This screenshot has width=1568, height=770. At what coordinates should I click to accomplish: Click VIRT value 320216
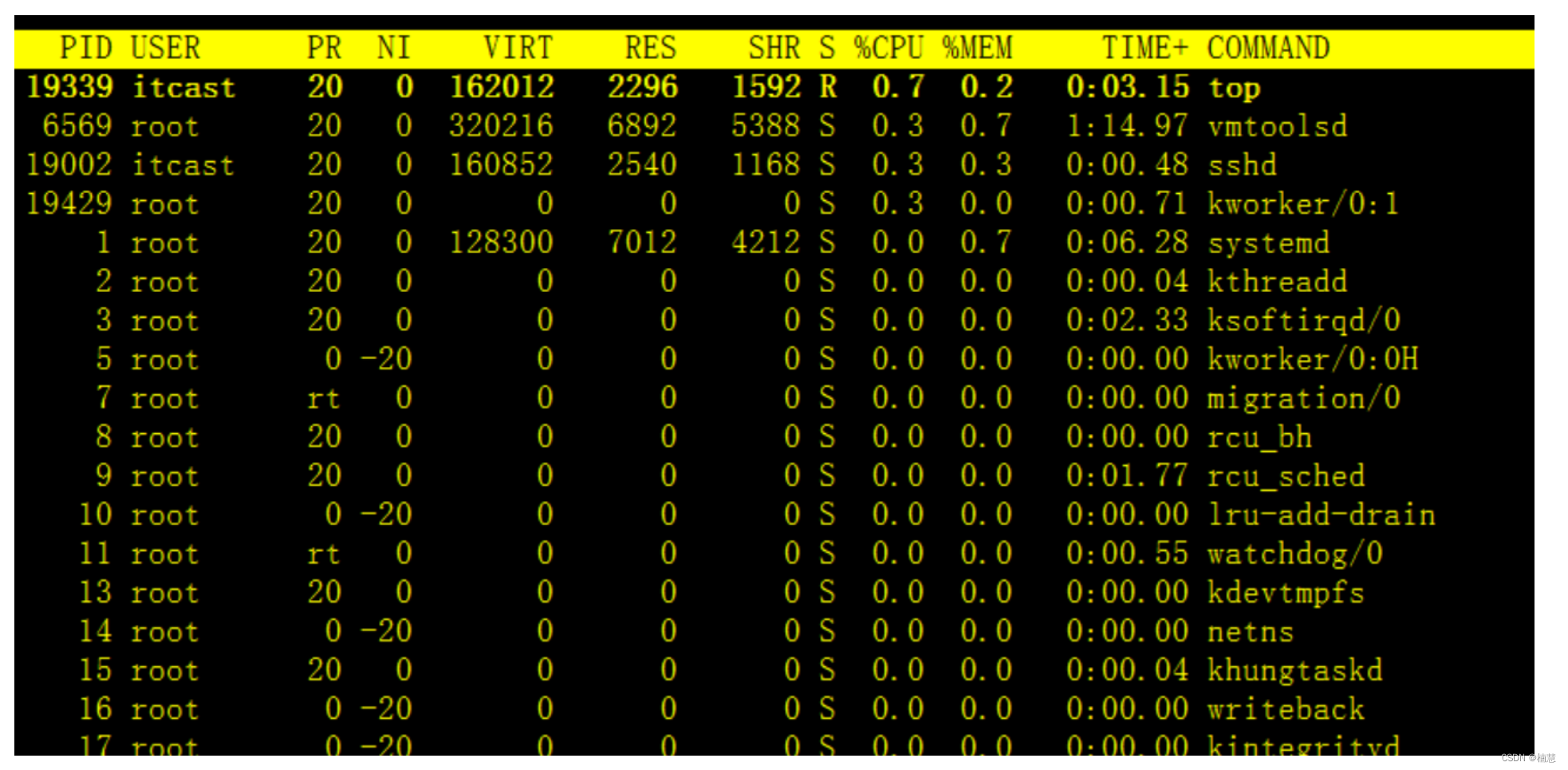[502, 126]
